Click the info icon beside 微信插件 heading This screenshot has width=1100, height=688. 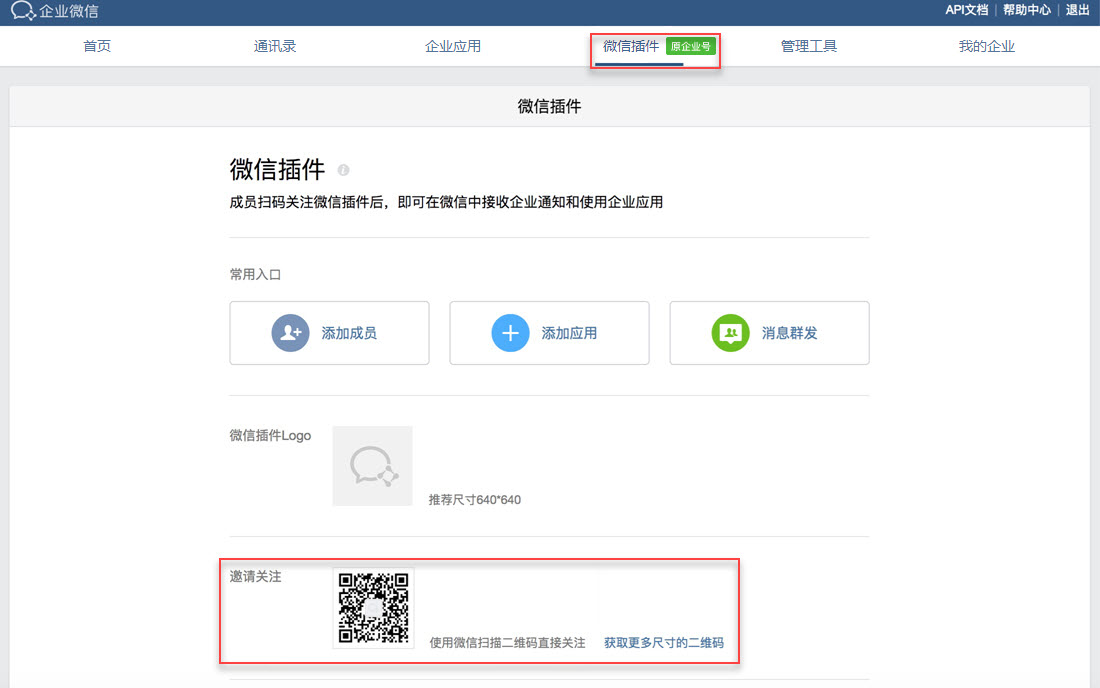pos(343,170)
